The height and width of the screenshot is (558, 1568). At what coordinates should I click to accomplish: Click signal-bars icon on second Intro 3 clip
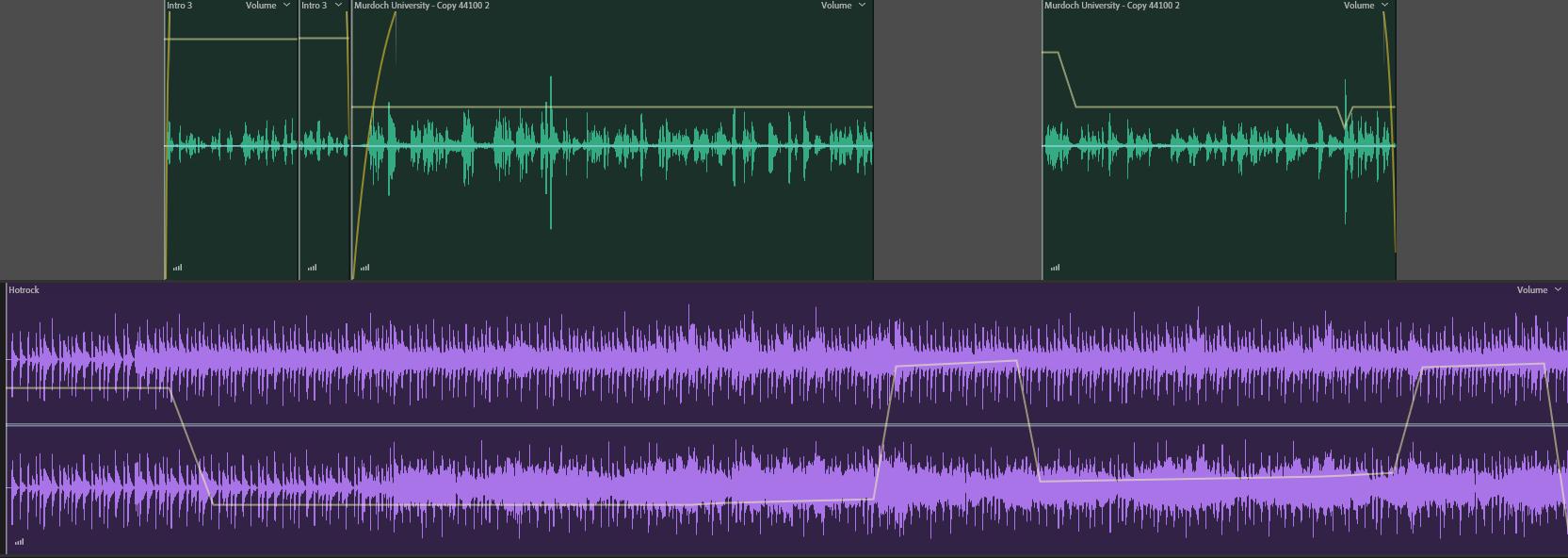point(312,268)
